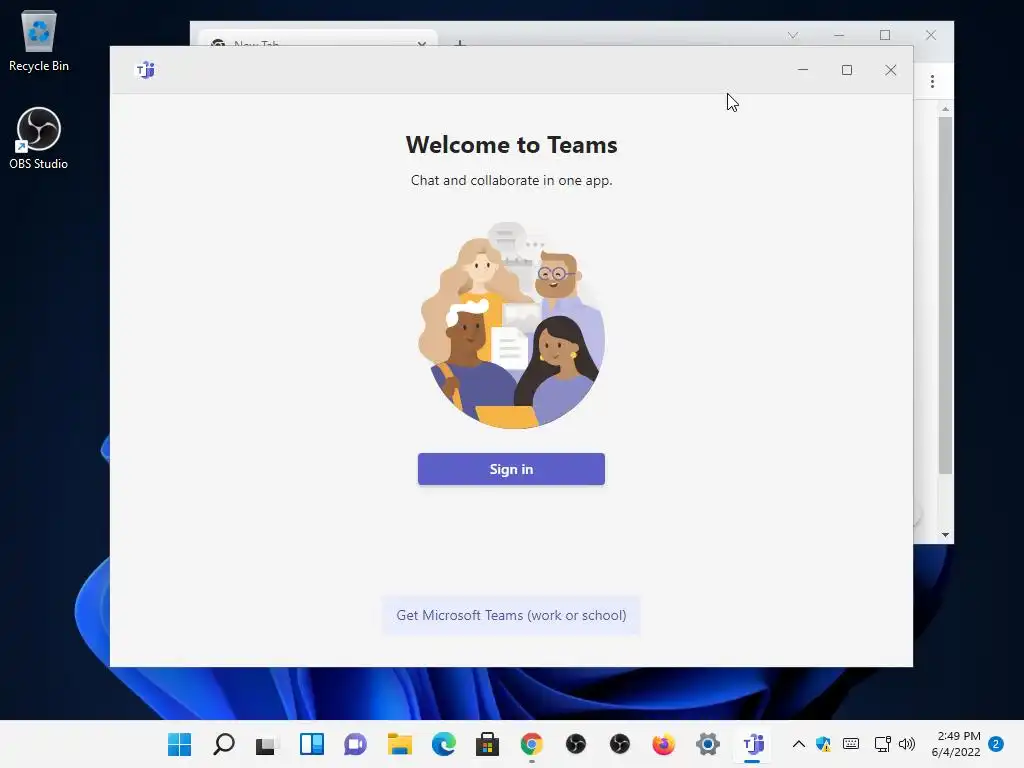Viewport: 1024px width, 768px height.
Task: Click Chrome scrollbar down arrow
Action: [x=945, y=535]
